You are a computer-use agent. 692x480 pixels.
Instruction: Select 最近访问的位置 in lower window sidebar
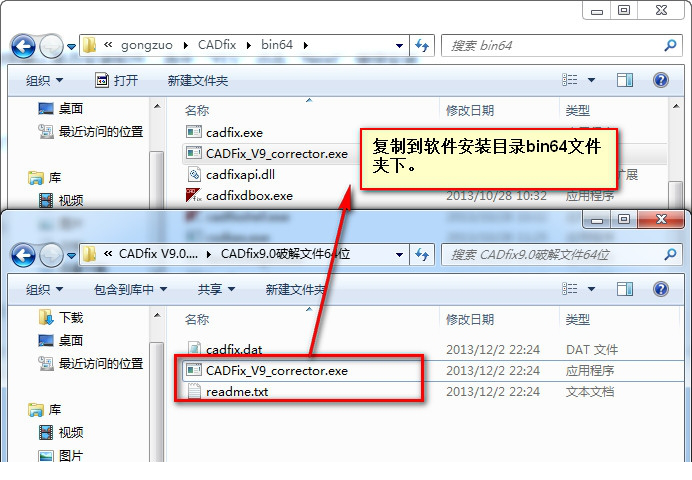click(x=91, y=364)
